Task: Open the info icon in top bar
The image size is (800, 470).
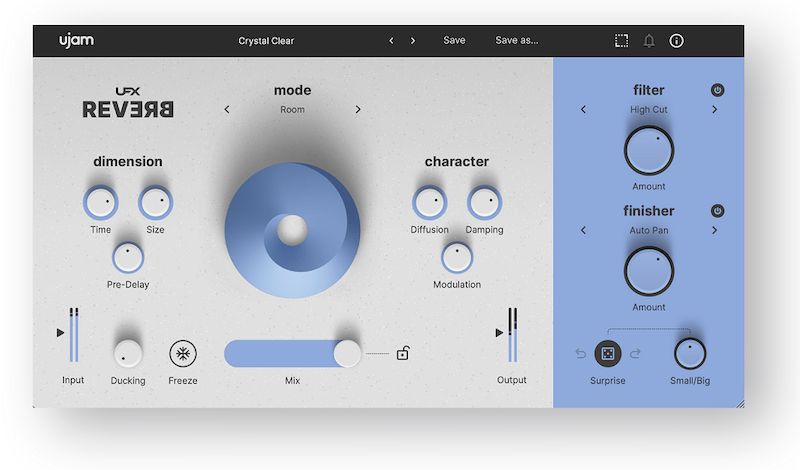Action: pos(677,41)
